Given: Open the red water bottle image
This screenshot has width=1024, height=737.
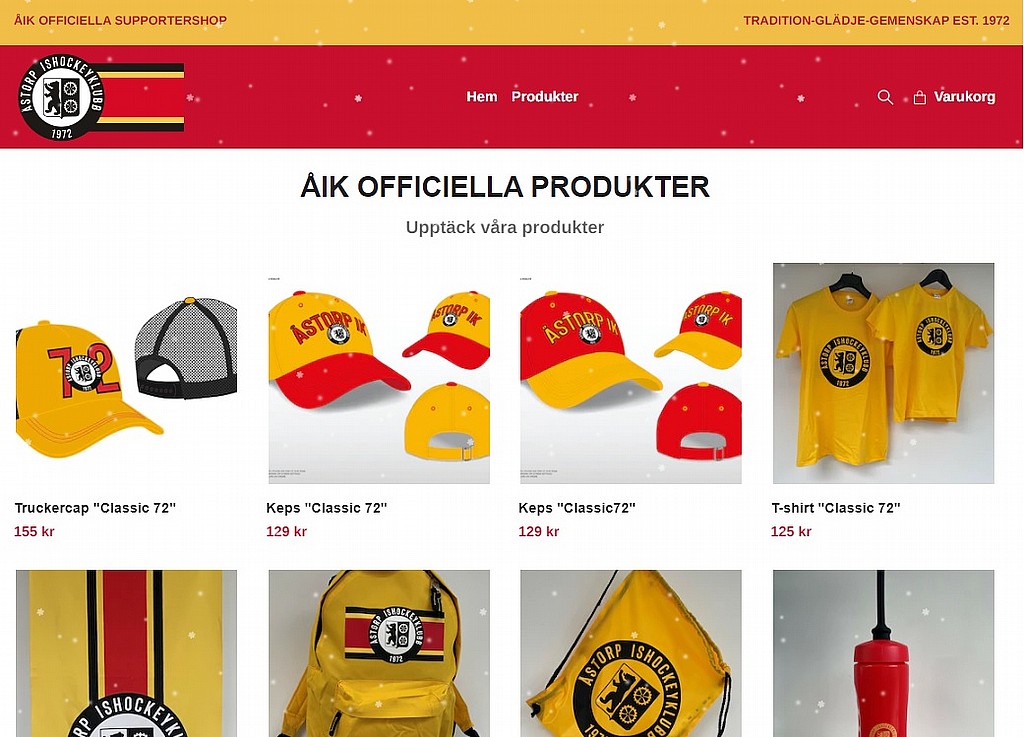Looking at the screenshot, I should pos(884,653).
